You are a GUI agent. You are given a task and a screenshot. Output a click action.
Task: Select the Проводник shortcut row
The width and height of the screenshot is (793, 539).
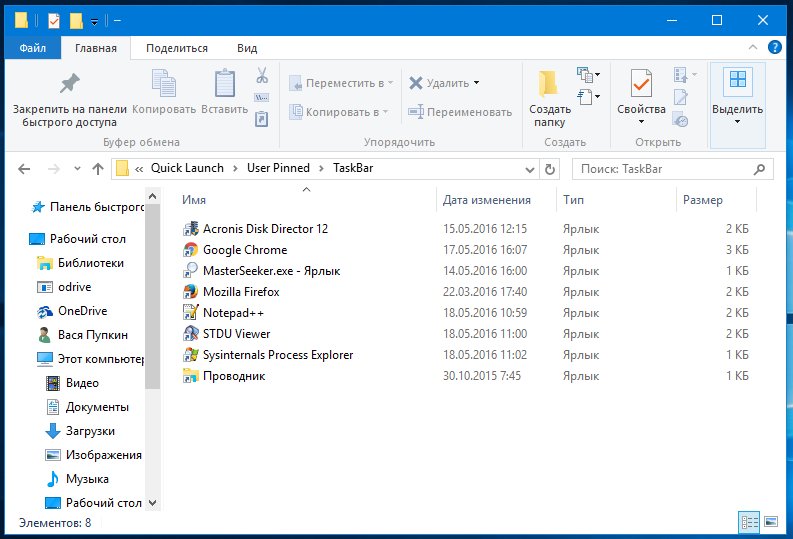pos(465,376)
